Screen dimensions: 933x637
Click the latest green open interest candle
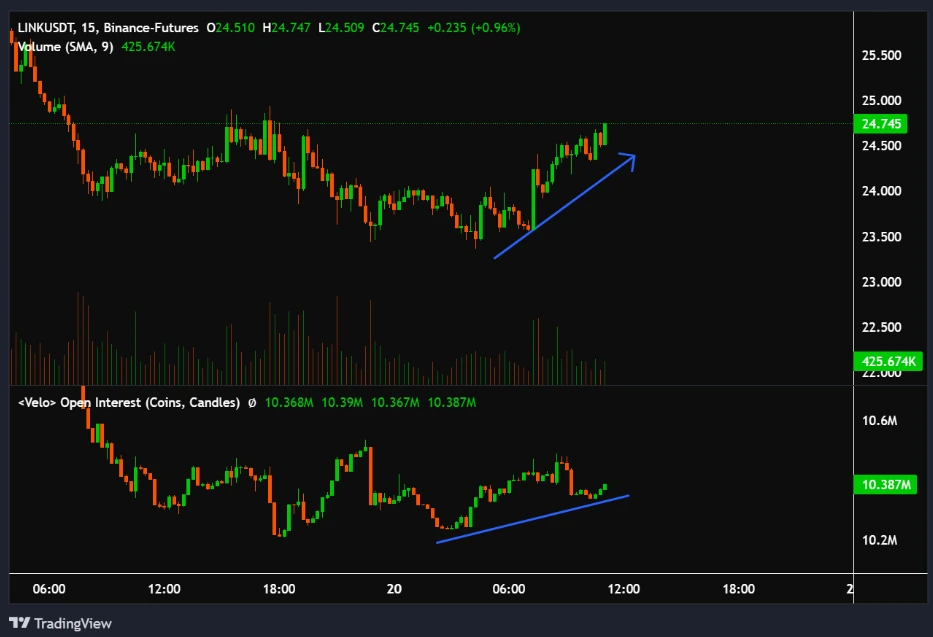(605, 487)
